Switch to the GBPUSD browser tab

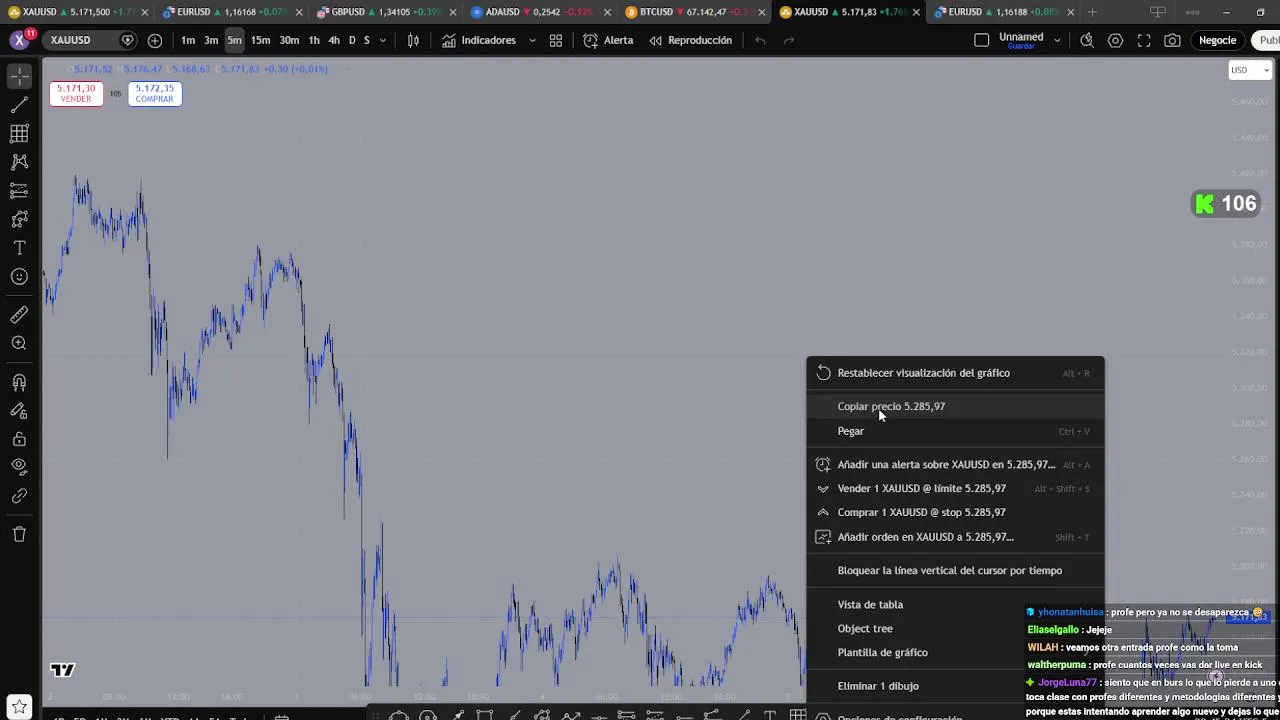(x=378, y=12)
